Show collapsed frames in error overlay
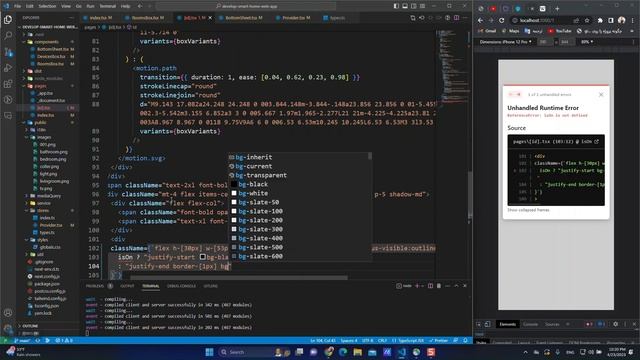Screen dimensions: 640x360 [x=528, y=210]
